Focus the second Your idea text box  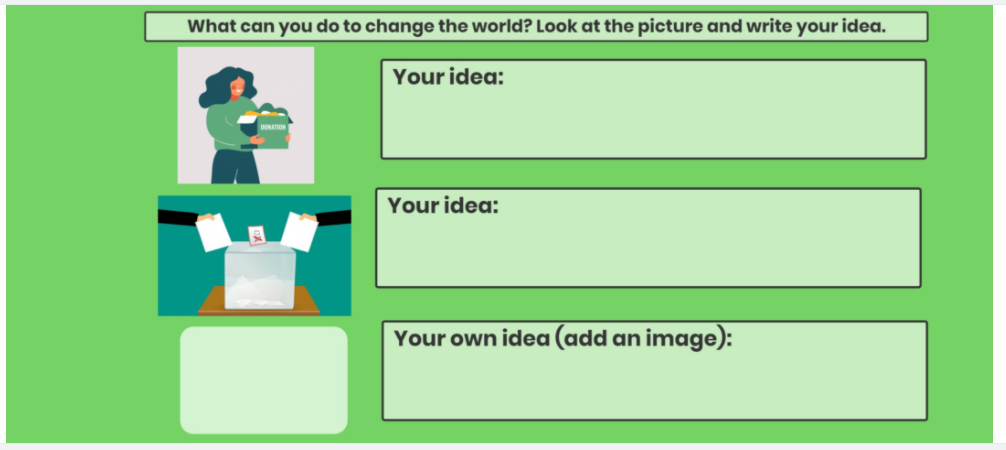pos(648,250)
